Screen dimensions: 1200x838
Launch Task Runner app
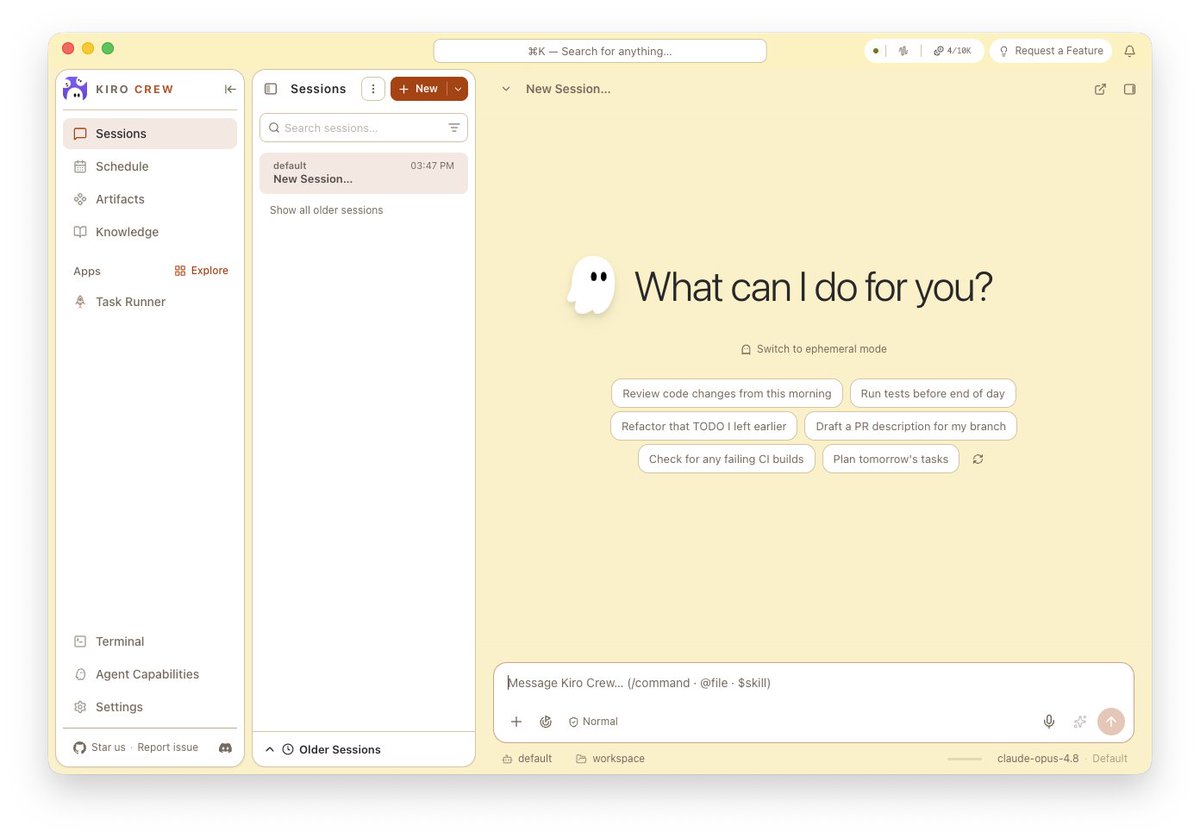150,302
